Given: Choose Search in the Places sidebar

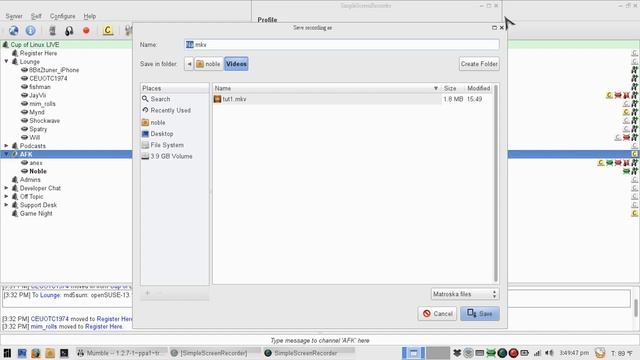Looking at the screenshot, I should click(x=160, y=99).
